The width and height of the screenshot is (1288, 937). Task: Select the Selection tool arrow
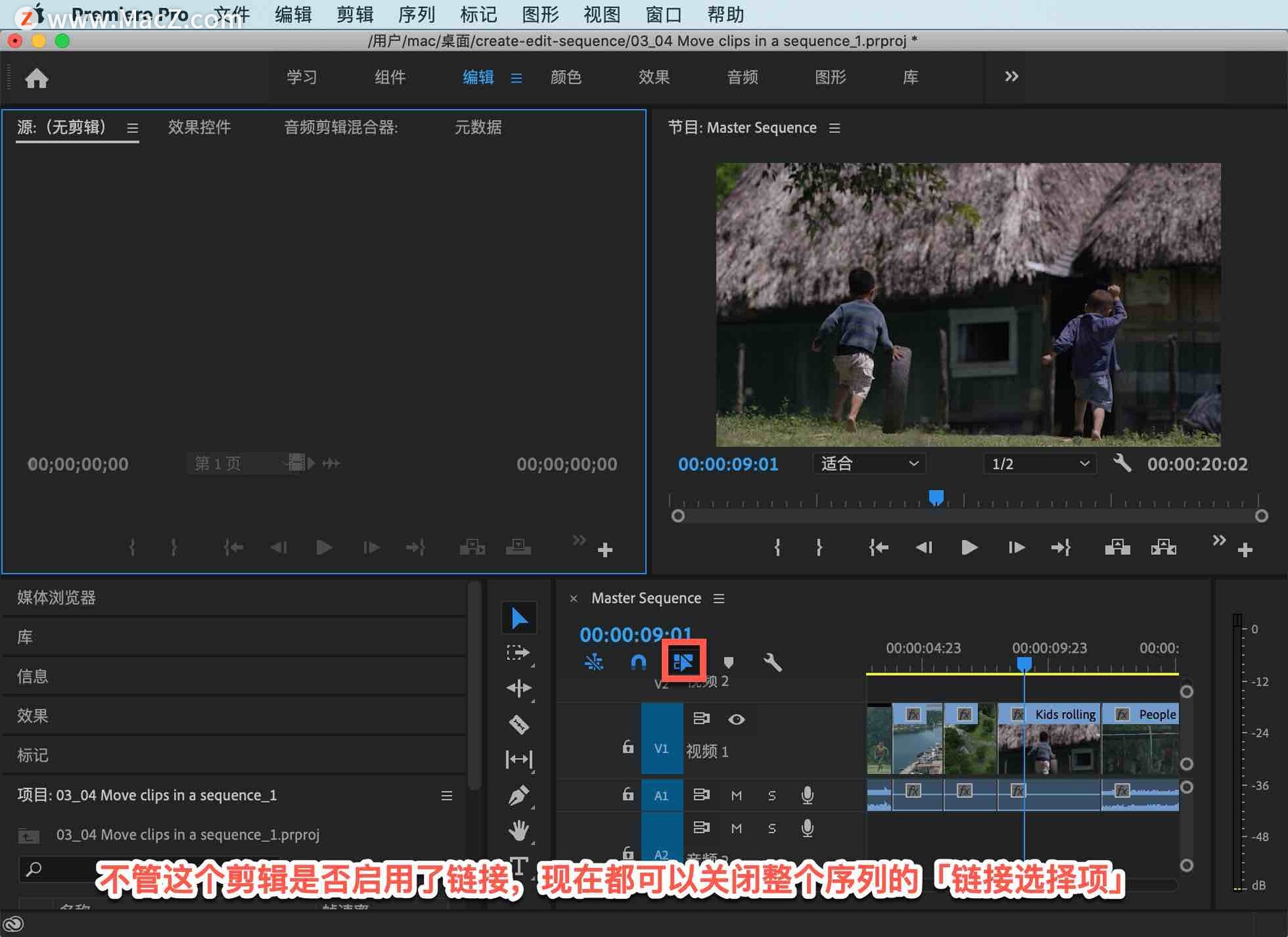point(519,618)
